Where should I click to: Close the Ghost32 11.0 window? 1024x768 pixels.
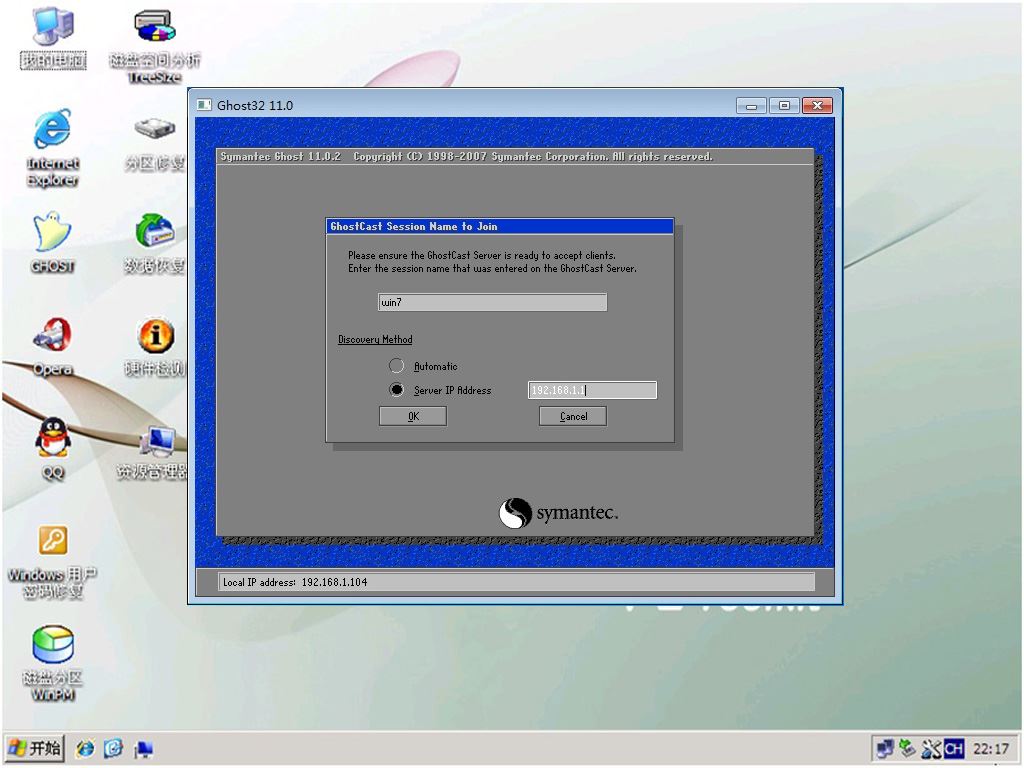click(817, 106)
